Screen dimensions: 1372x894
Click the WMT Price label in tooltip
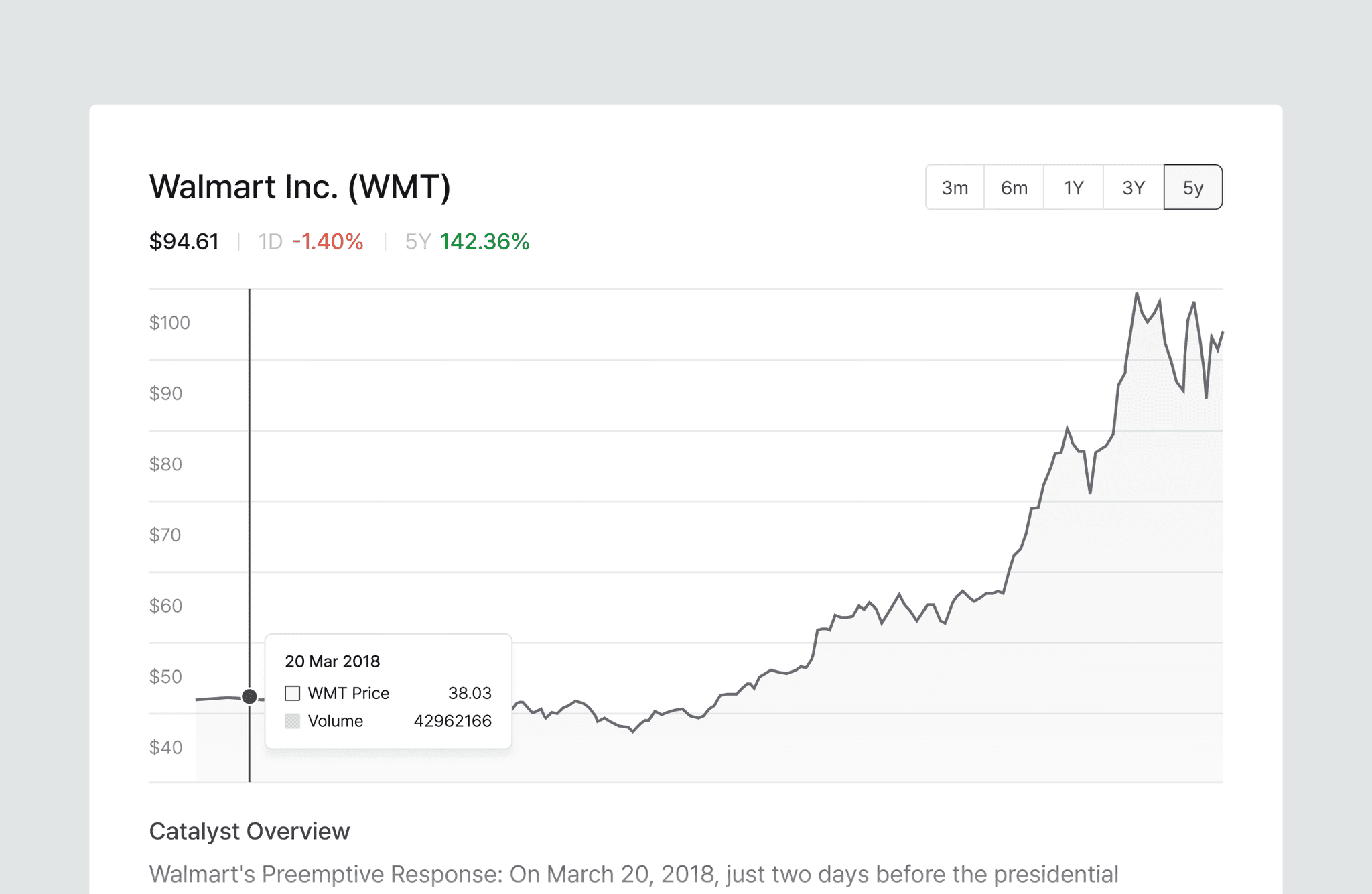click(x=348, y=693)
